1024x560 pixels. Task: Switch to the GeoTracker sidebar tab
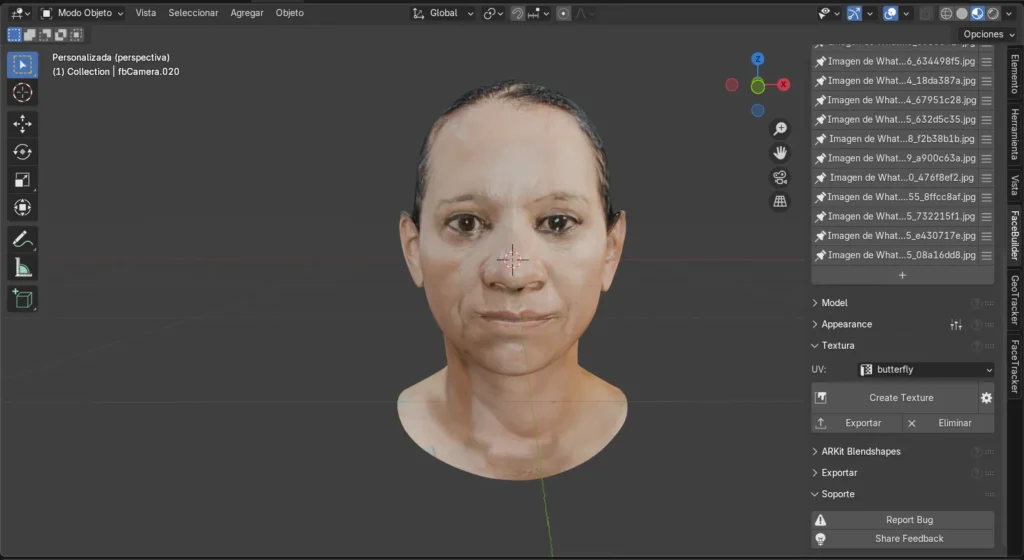click(1014, 300)
